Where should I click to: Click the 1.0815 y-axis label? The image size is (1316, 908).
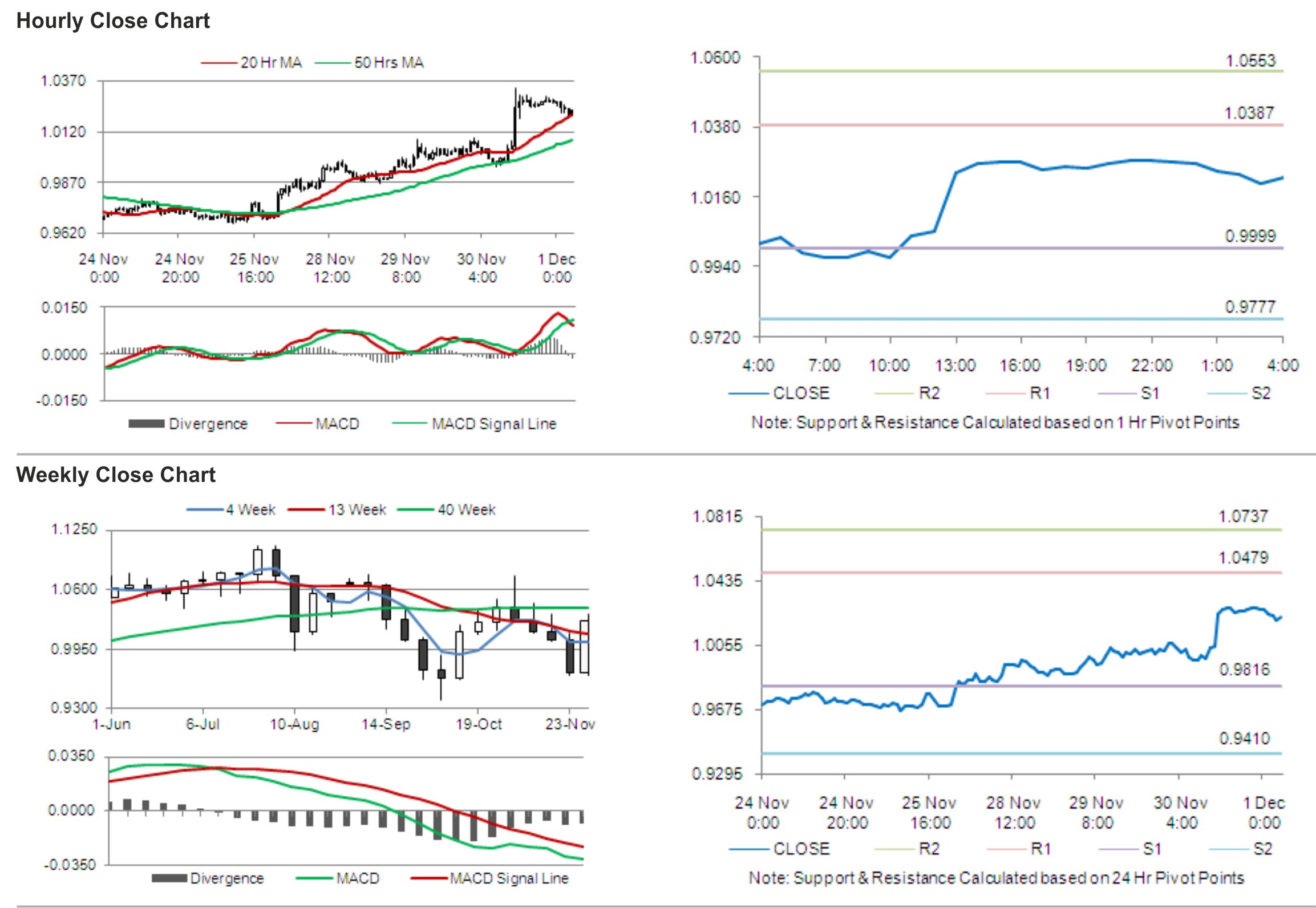(718, 517)
